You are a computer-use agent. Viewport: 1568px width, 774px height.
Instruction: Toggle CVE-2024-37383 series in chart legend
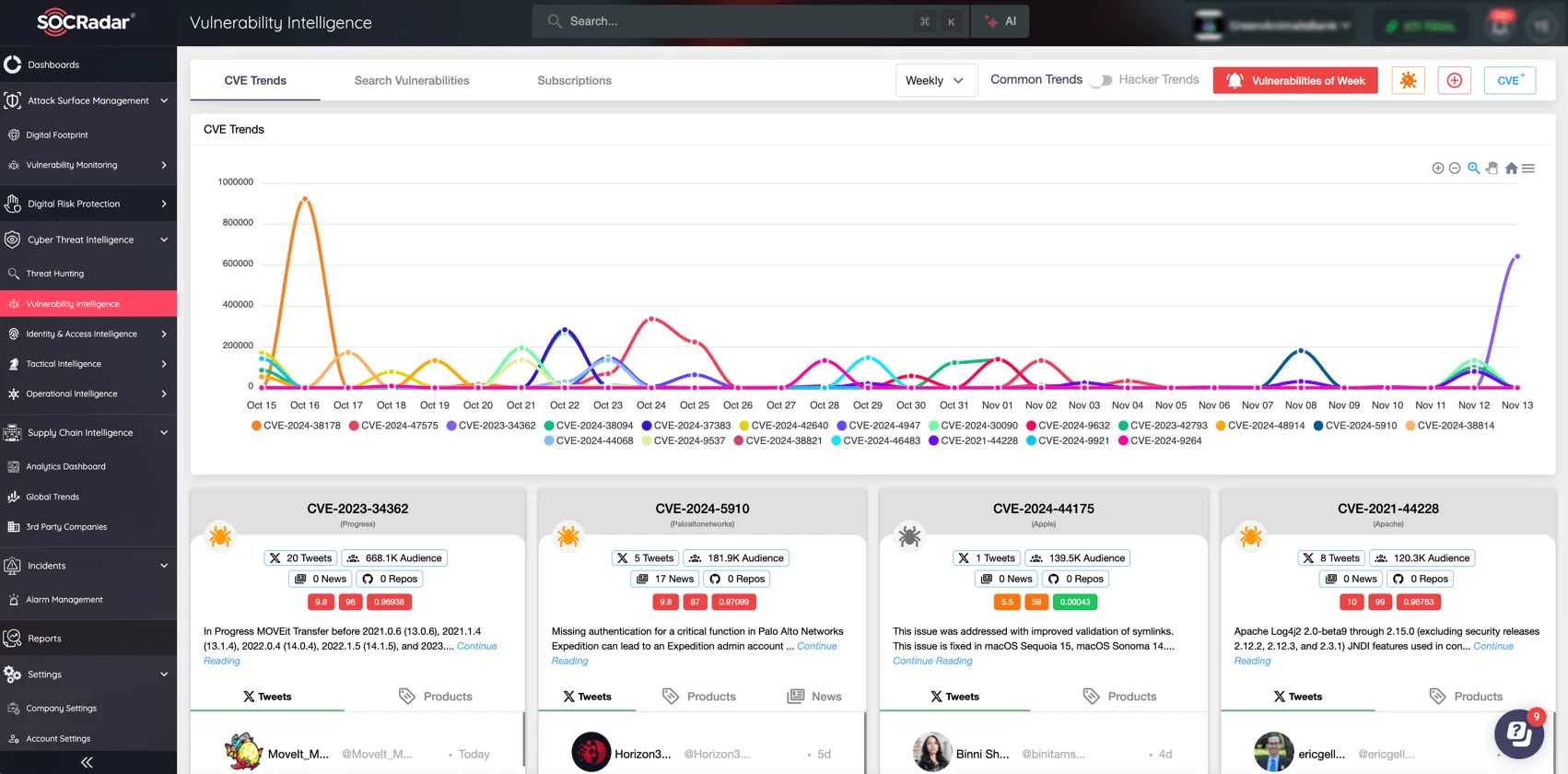click(x=686, y=426)
